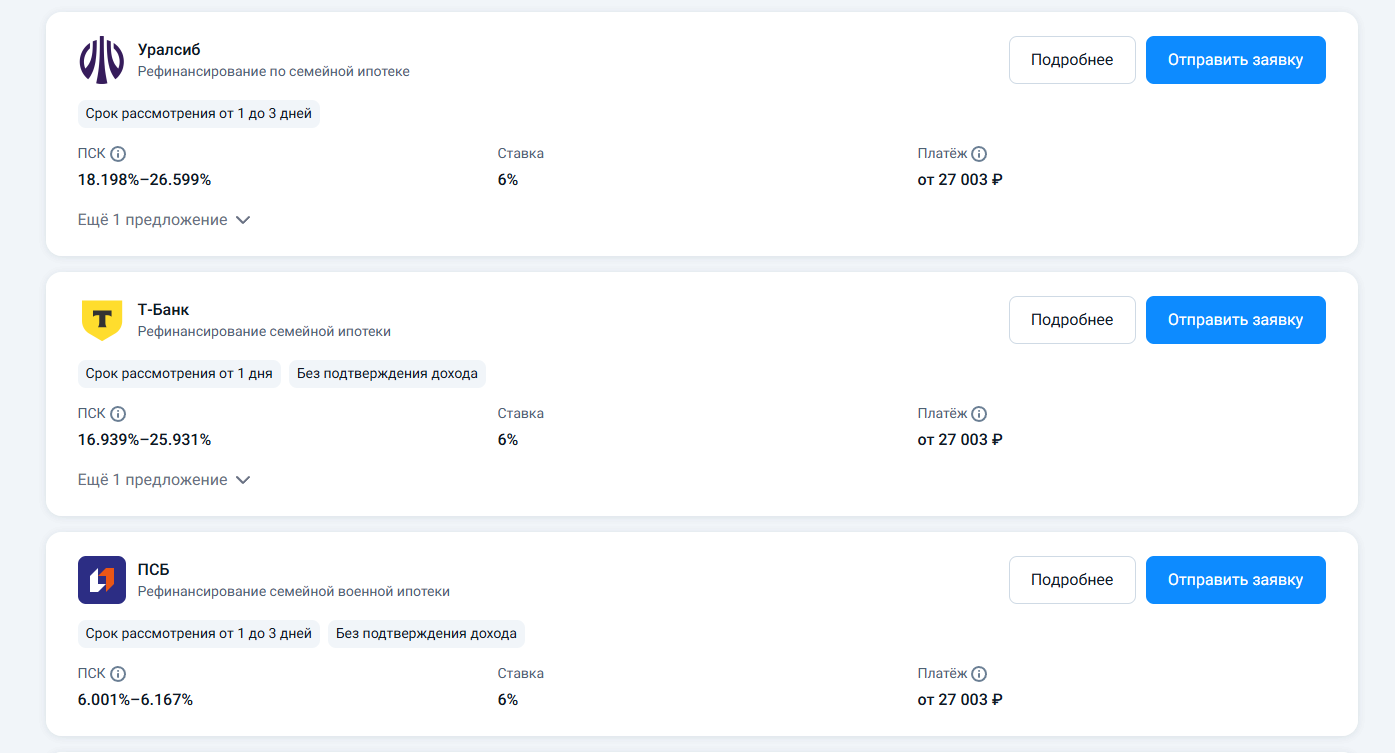Click Подробнее for the Уралсиб offer
Viewport: 1395px width, 753px height.
[1072, 60]
